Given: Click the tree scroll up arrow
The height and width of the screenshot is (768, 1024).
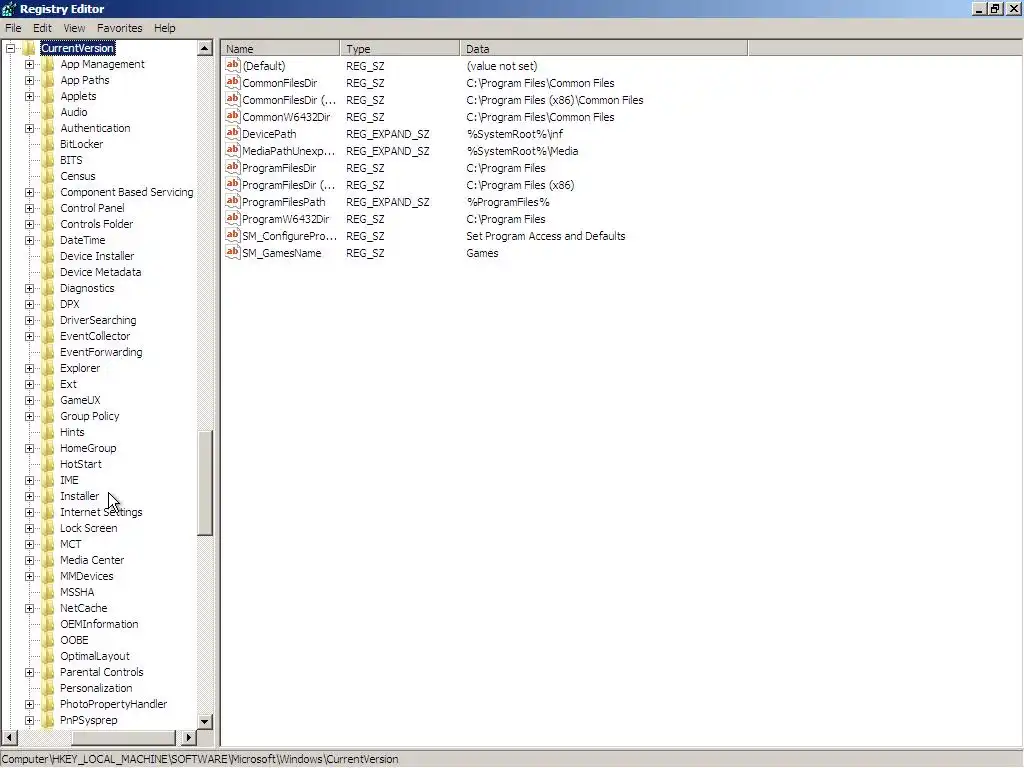Looking at the screenshot, I should click(204, 48).
